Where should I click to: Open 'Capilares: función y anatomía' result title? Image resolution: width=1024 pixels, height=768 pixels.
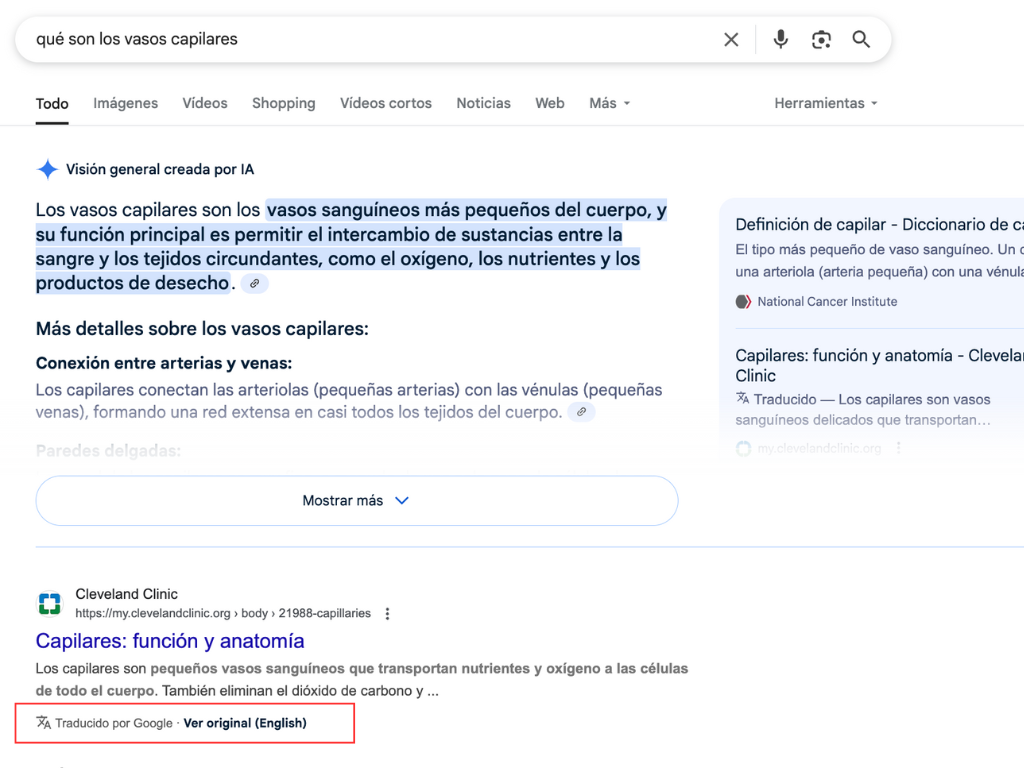click(x=170, y=641)
